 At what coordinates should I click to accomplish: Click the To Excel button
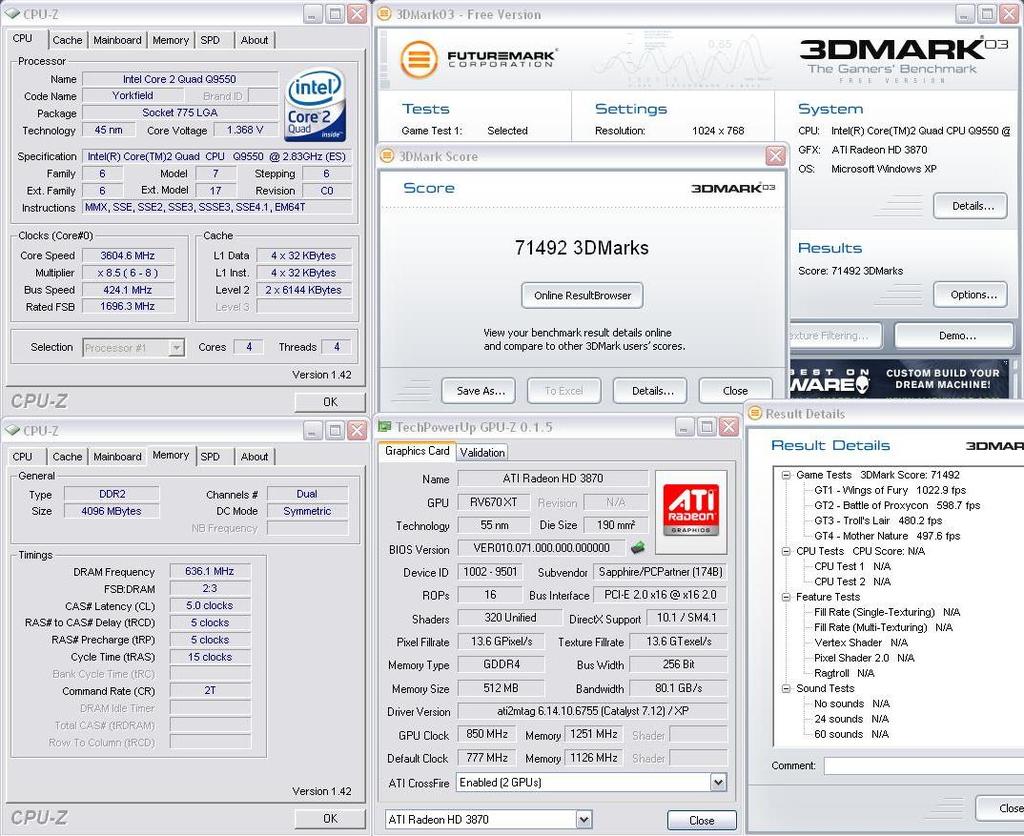point(564,391)
